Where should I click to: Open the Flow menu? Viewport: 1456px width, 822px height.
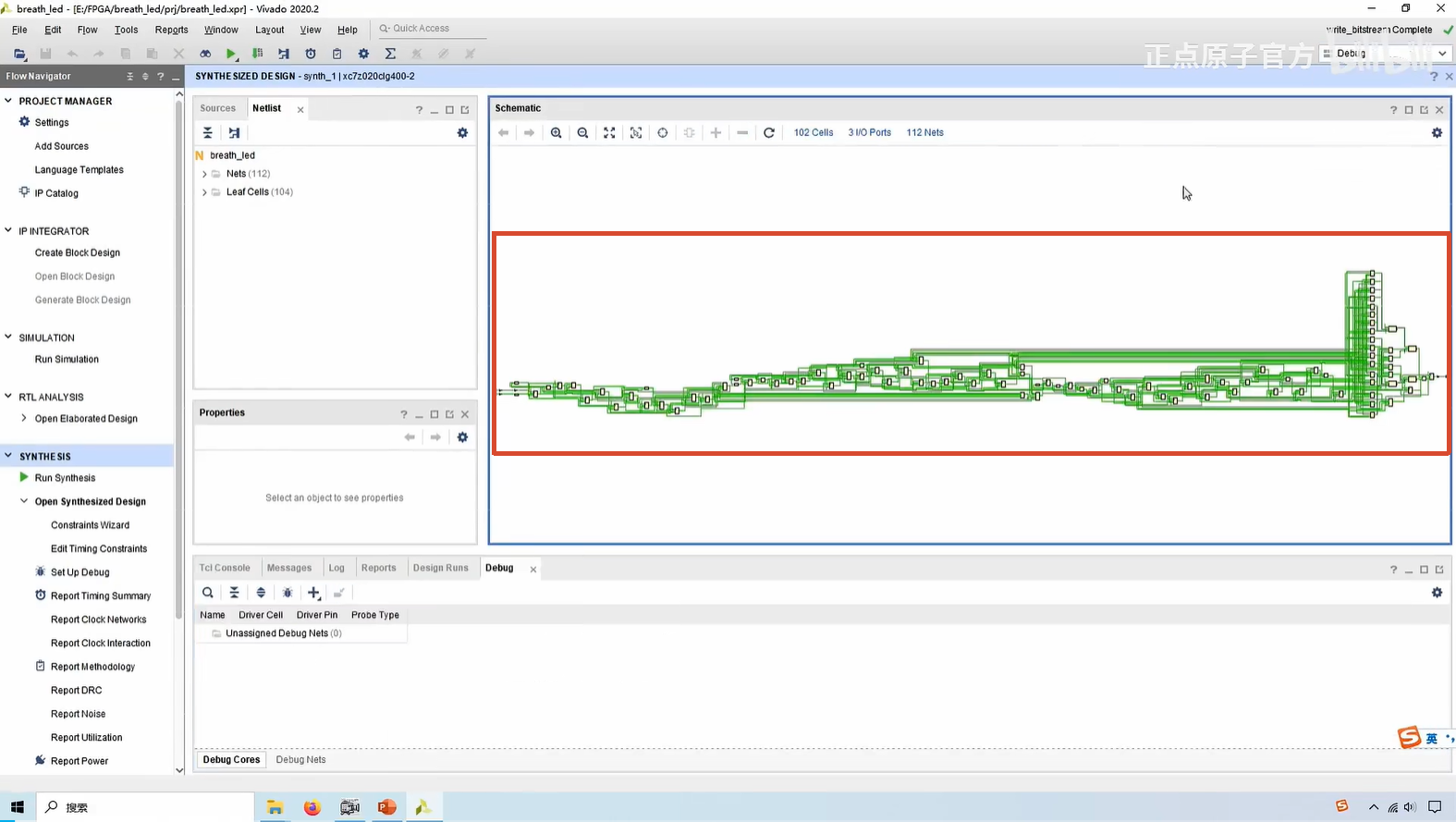click(x=87, y=30)
